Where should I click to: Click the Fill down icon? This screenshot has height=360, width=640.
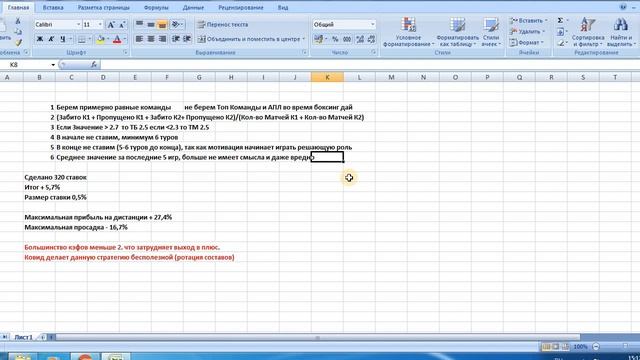tap(560, 31)
